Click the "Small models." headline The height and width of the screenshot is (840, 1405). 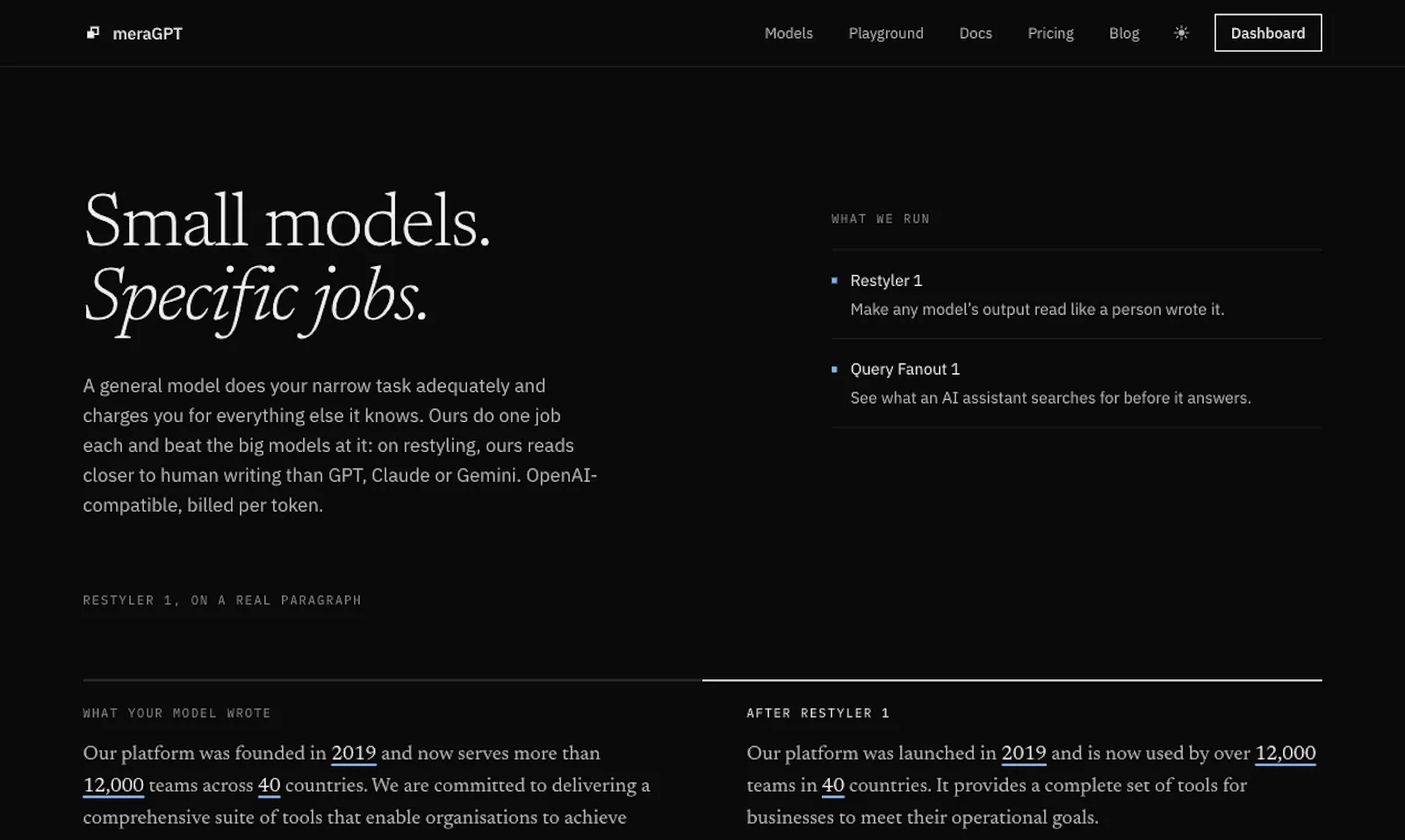coord(287,220)
